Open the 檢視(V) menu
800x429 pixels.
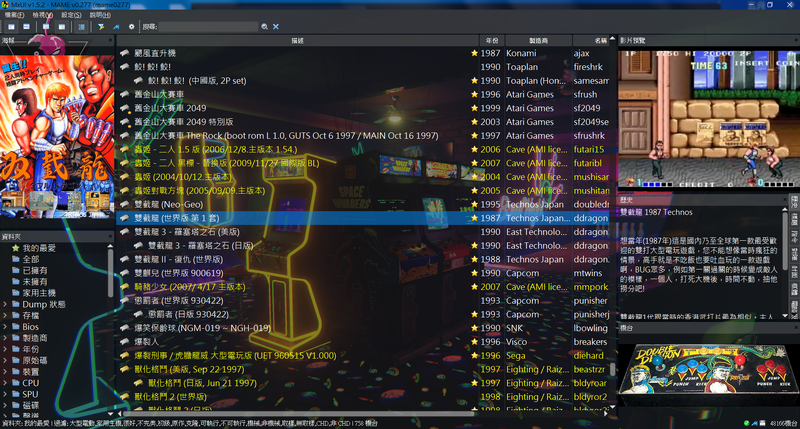click(42, 15)
